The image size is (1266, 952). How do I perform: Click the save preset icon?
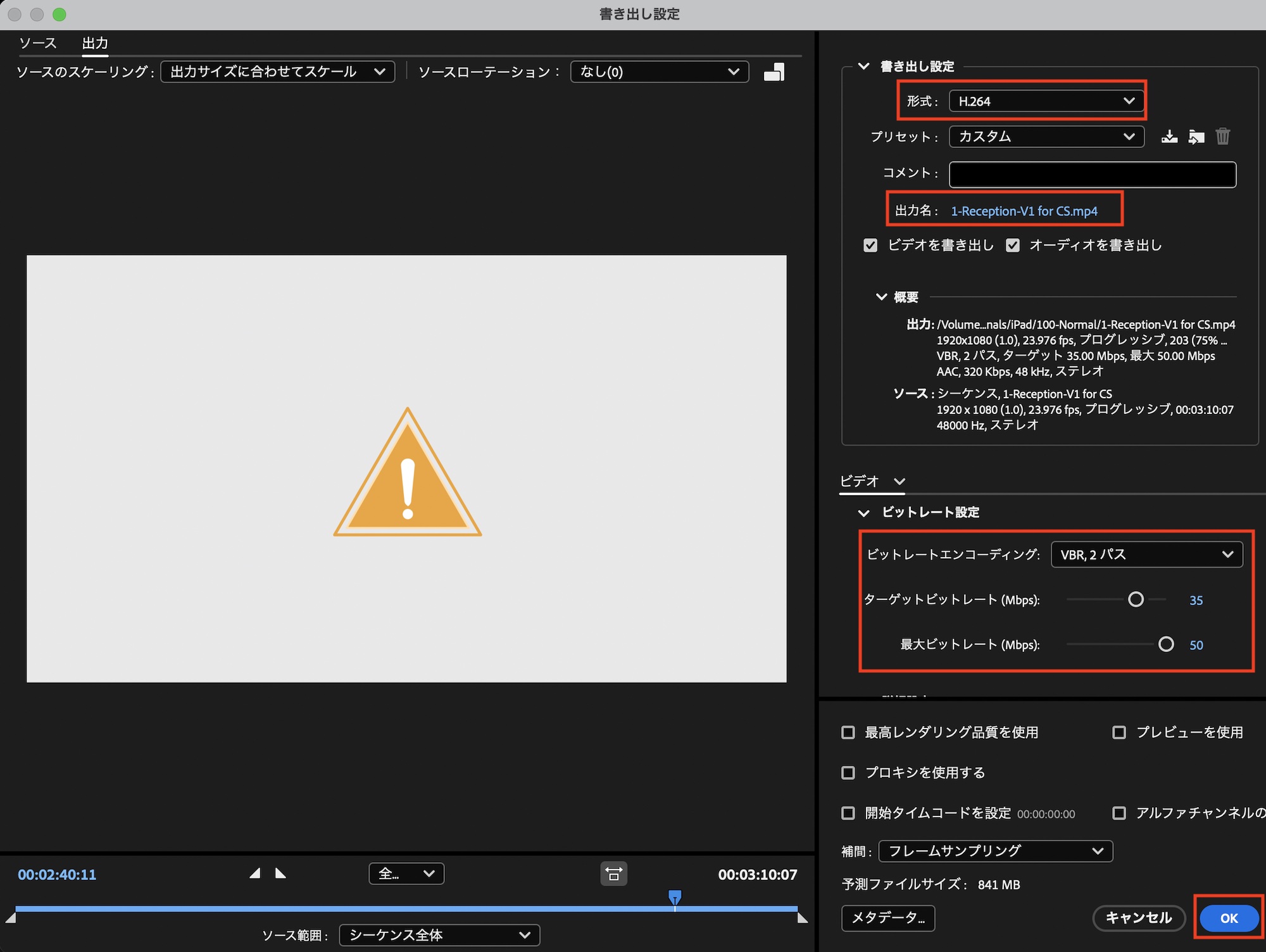coord(1169,137)
